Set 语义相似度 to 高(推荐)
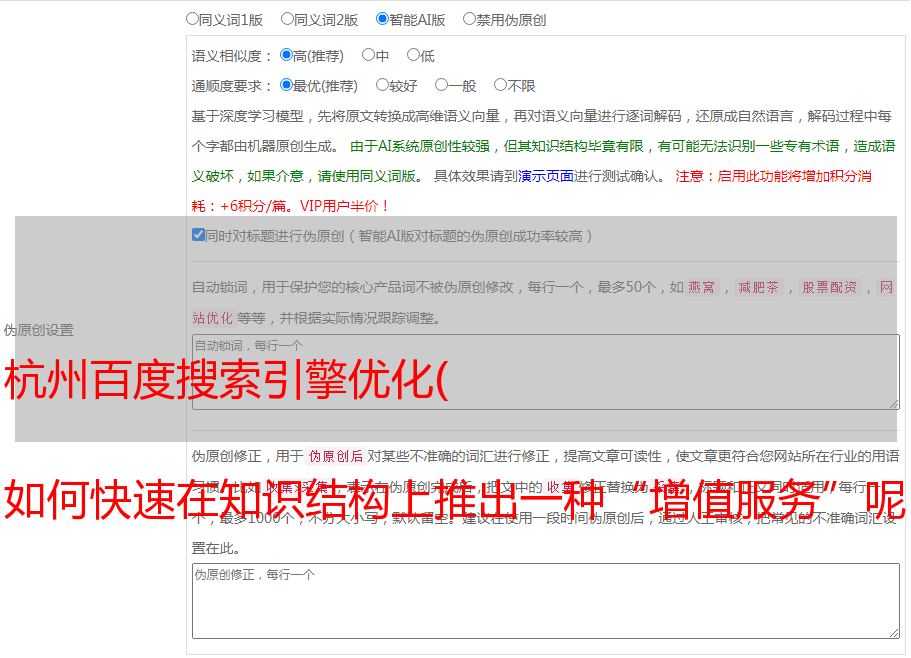This screenshot has height=658, width=911. click(286, 55)
